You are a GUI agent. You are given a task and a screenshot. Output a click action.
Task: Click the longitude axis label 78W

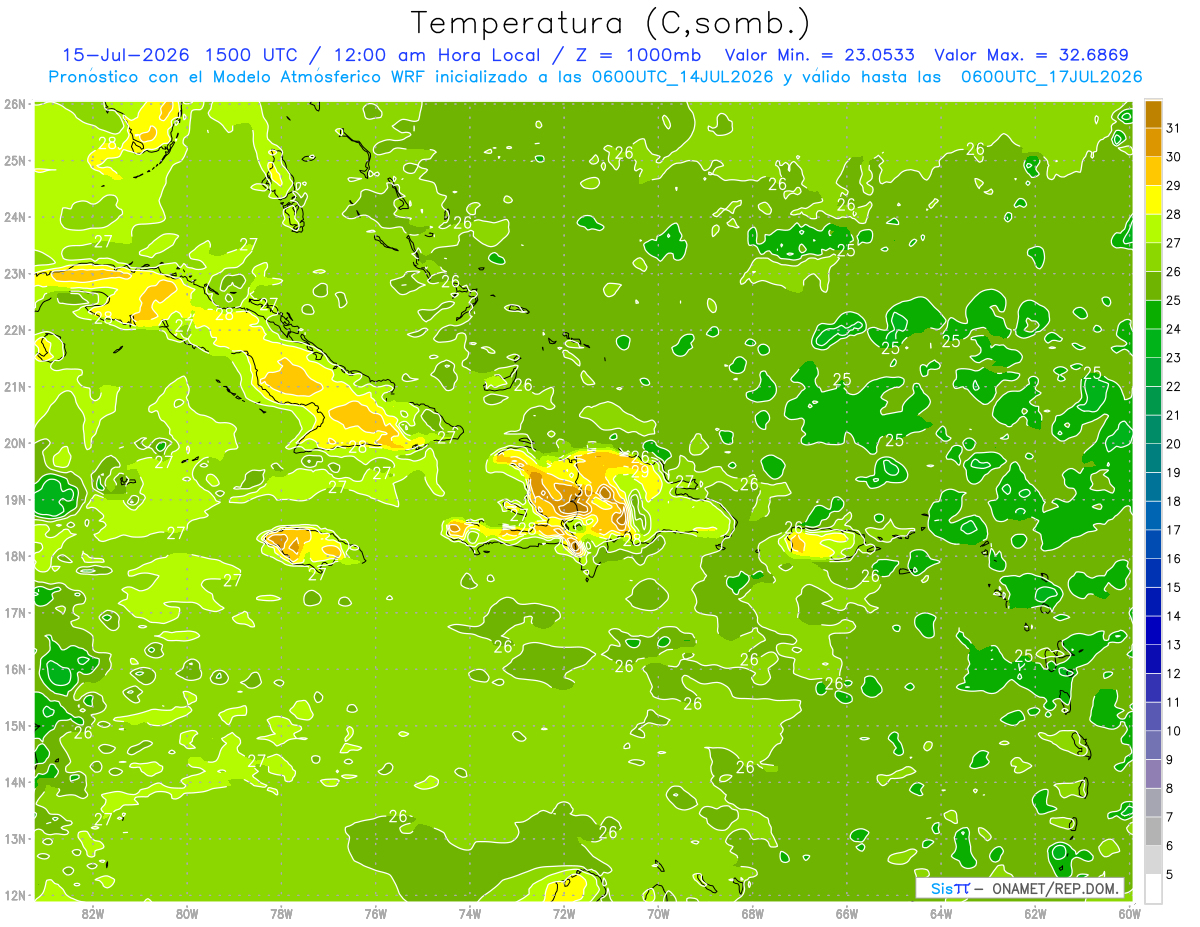tap(281, 913)
